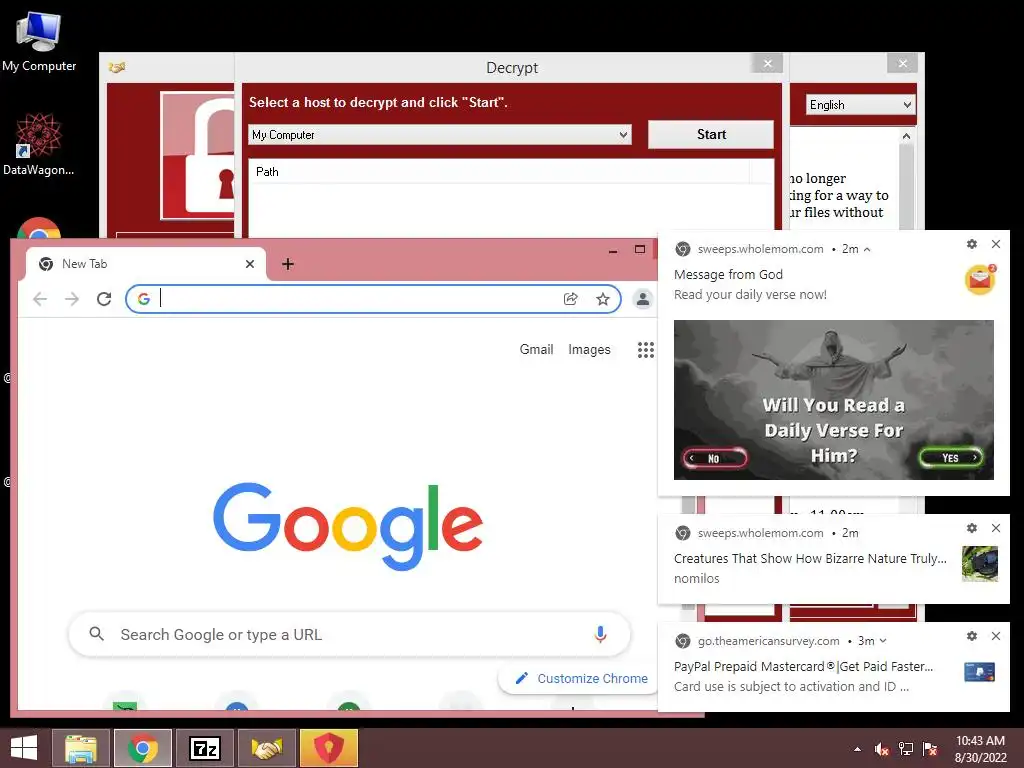This screenshot has height=768, width=1024.
Task: Minimize the Chrome window
Action: click(613, 251)
